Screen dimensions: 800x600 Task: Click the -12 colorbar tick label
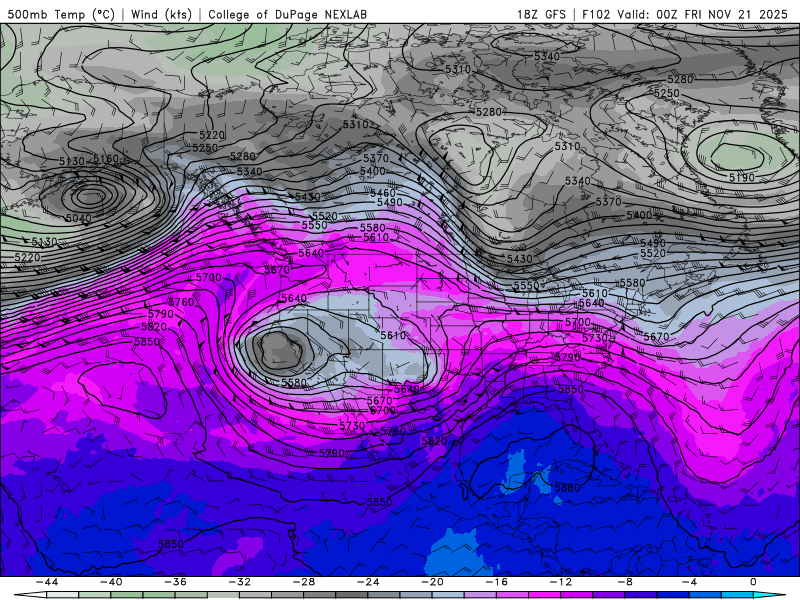(x=561, y=582)
